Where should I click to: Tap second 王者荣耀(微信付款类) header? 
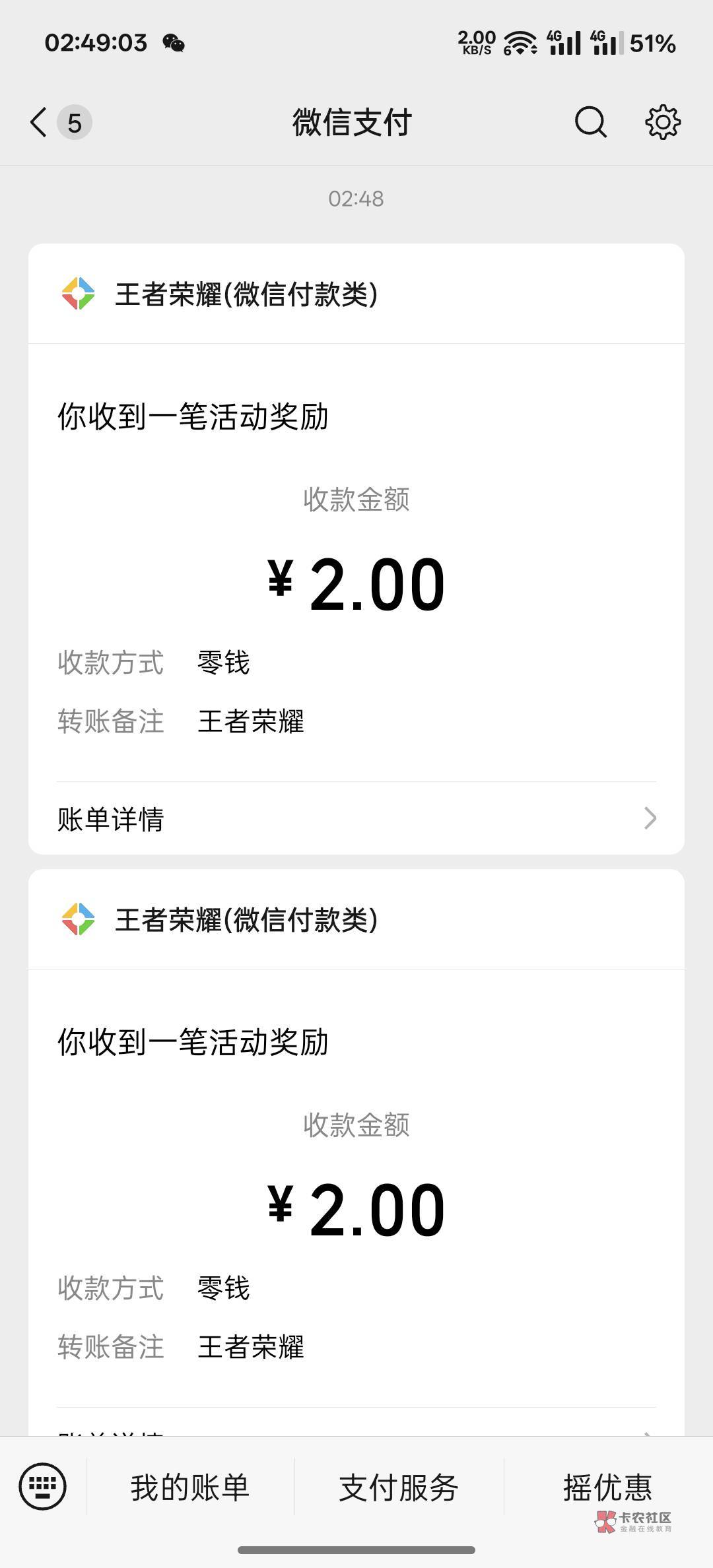coord(246,920)
